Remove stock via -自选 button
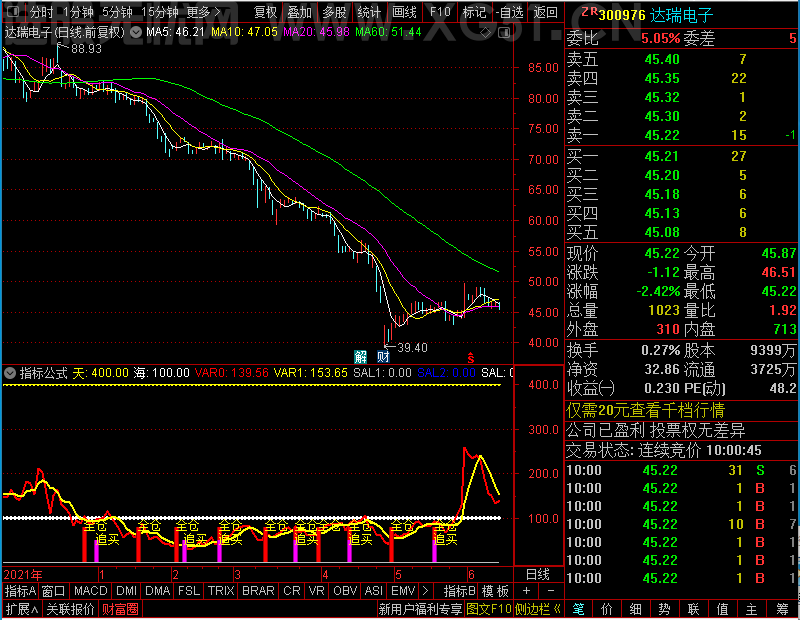Screen dimensions: 800x620 tap(510, 12)
